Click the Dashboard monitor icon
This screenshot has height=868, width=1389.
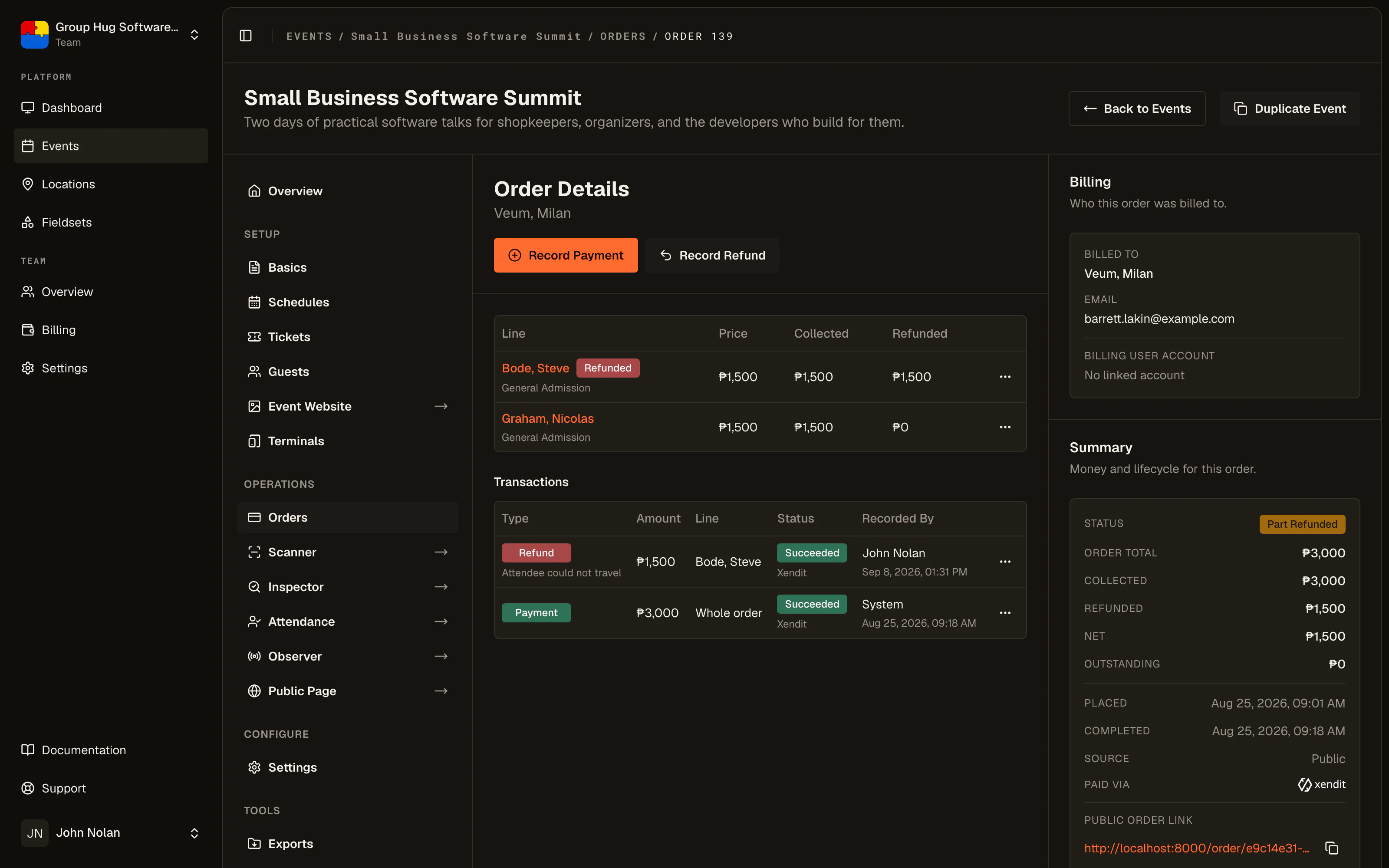[27, 108]
